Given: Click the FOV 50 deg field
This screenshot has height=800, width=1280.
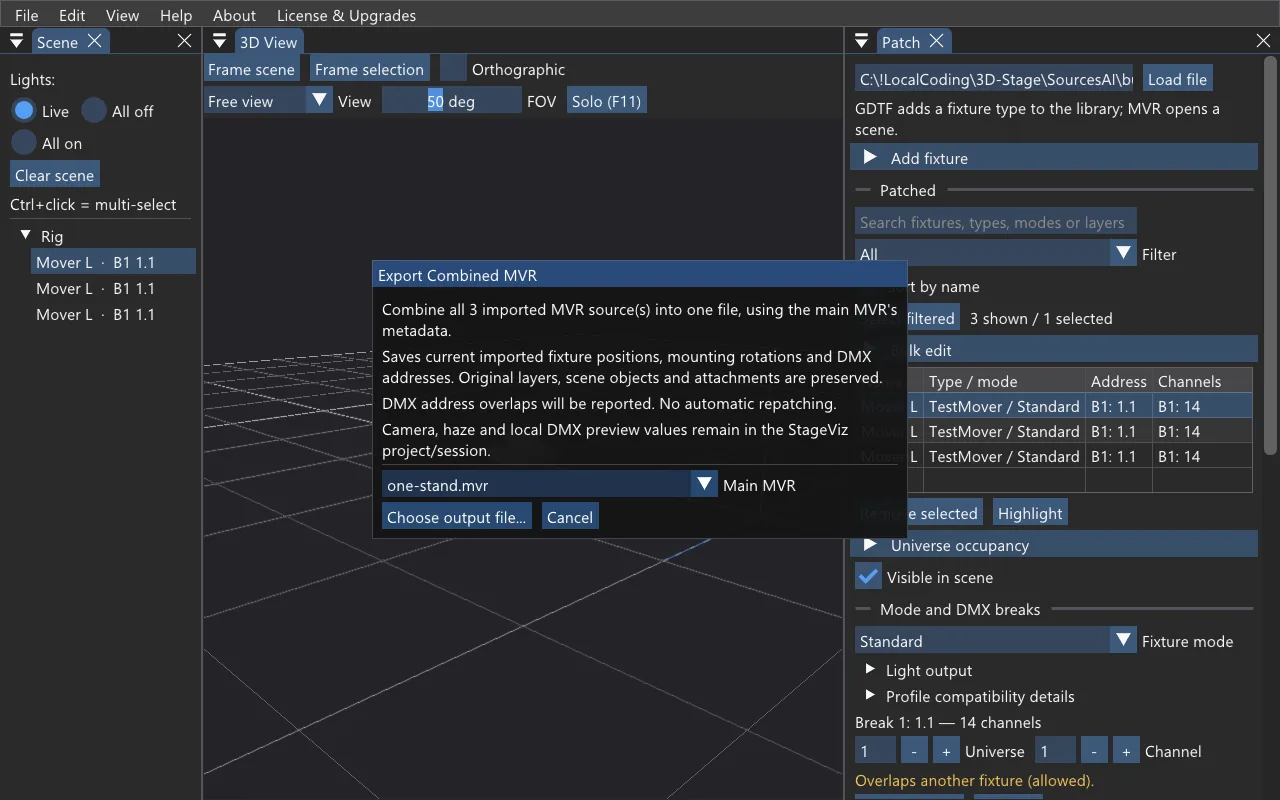Looking at the screenshot, I should pyautogui.click(x=452, y=101).
